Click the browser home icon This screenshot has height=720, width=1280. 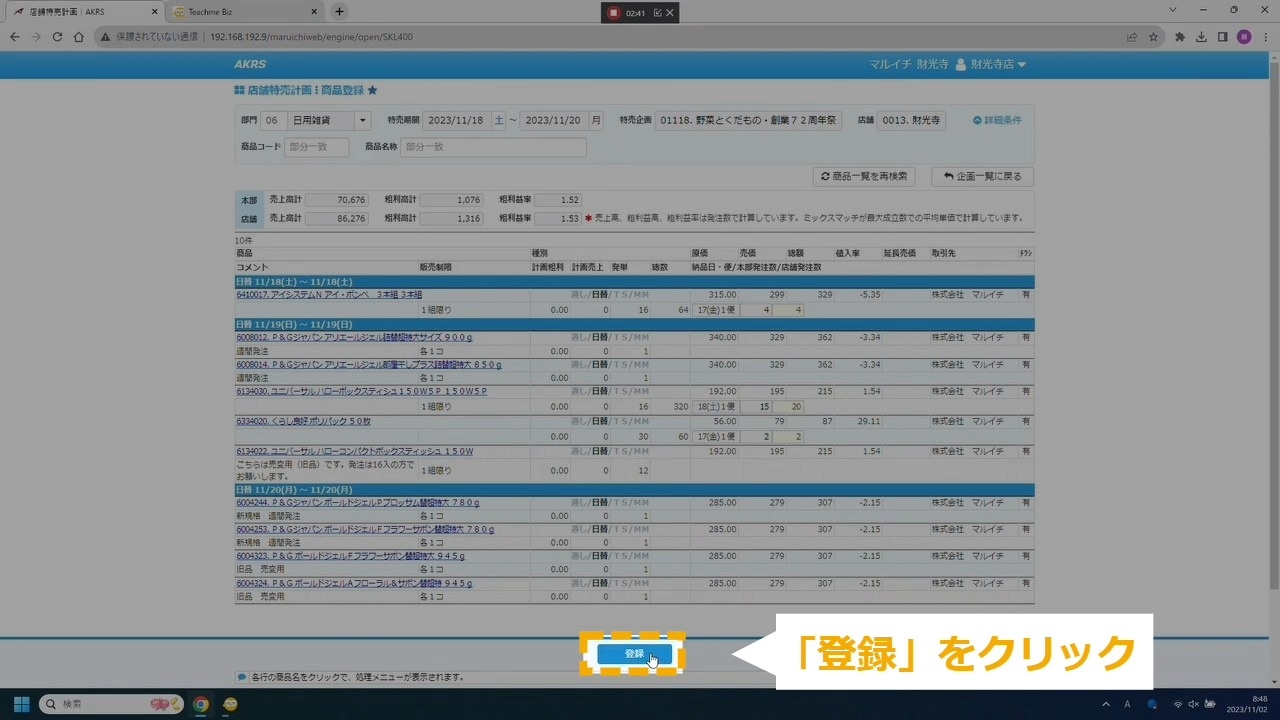[79, 37]
